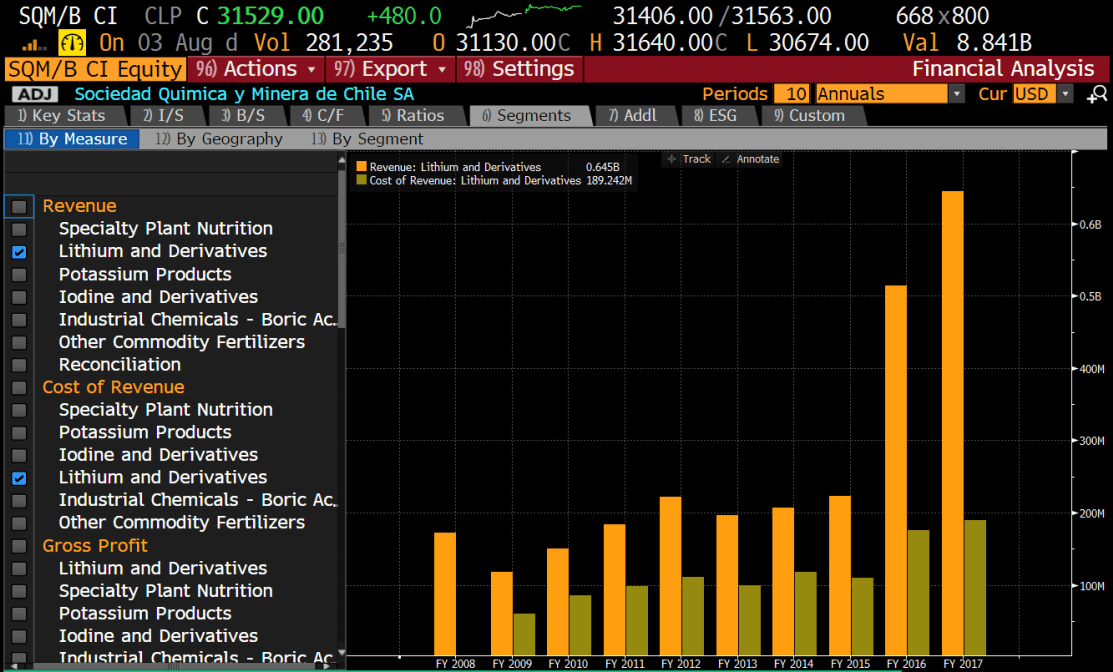Click Potassium Products under Cost of Revenue

coord(145,433)
